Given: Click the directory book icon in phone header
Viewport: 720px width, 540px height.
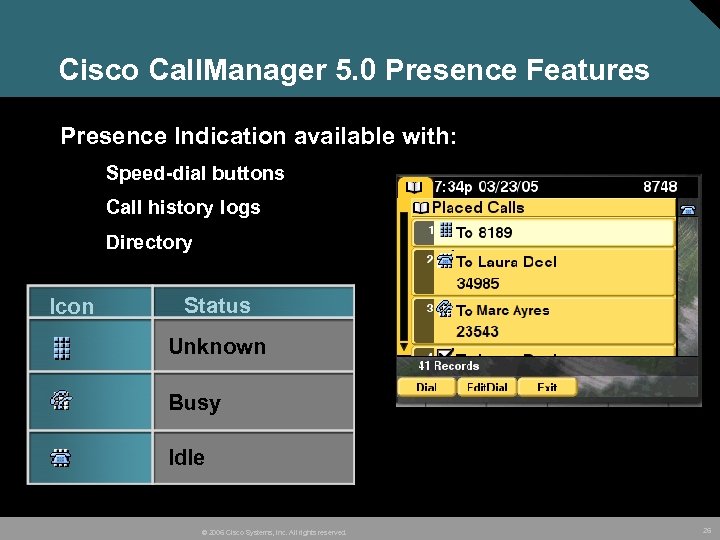Looking at the screenshot, I should point(414,187).
